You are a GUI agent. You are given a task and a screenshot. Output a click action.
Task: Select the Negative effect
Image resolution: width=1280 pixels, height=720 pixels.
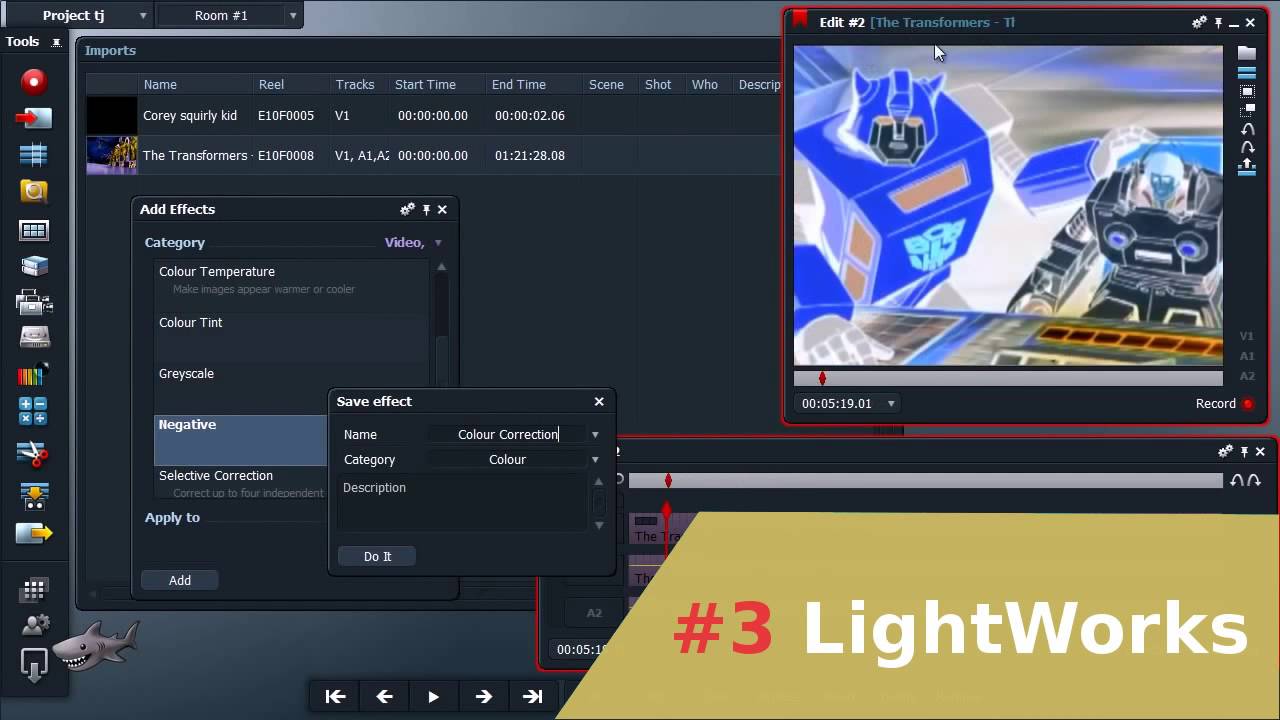point(241,440)
